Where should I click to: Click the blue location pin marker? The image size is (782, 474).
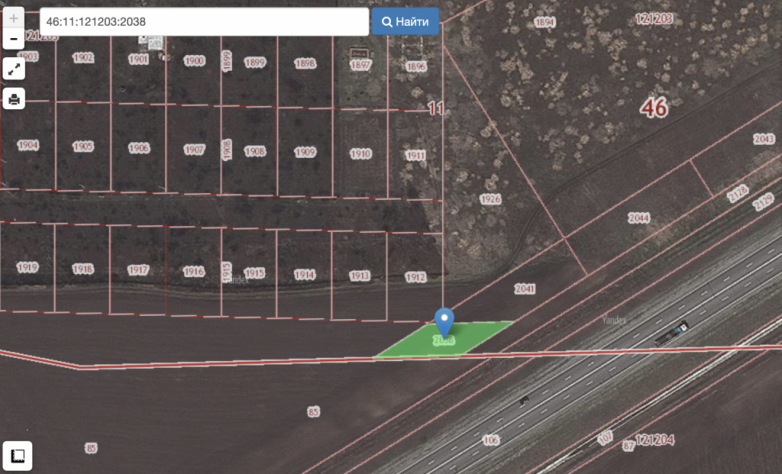tap(445, 322)
